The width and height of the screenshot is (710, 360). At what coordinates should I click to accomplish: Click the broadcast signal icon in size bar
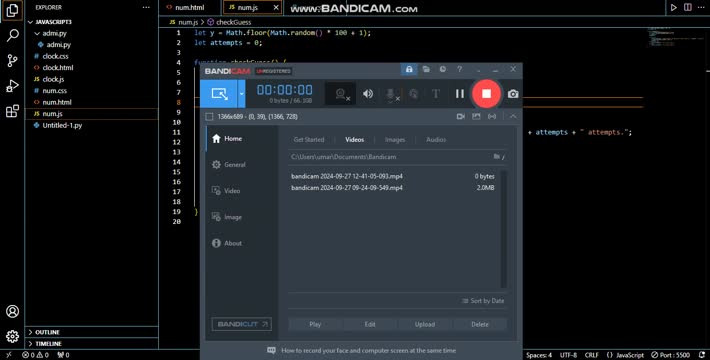492,116
